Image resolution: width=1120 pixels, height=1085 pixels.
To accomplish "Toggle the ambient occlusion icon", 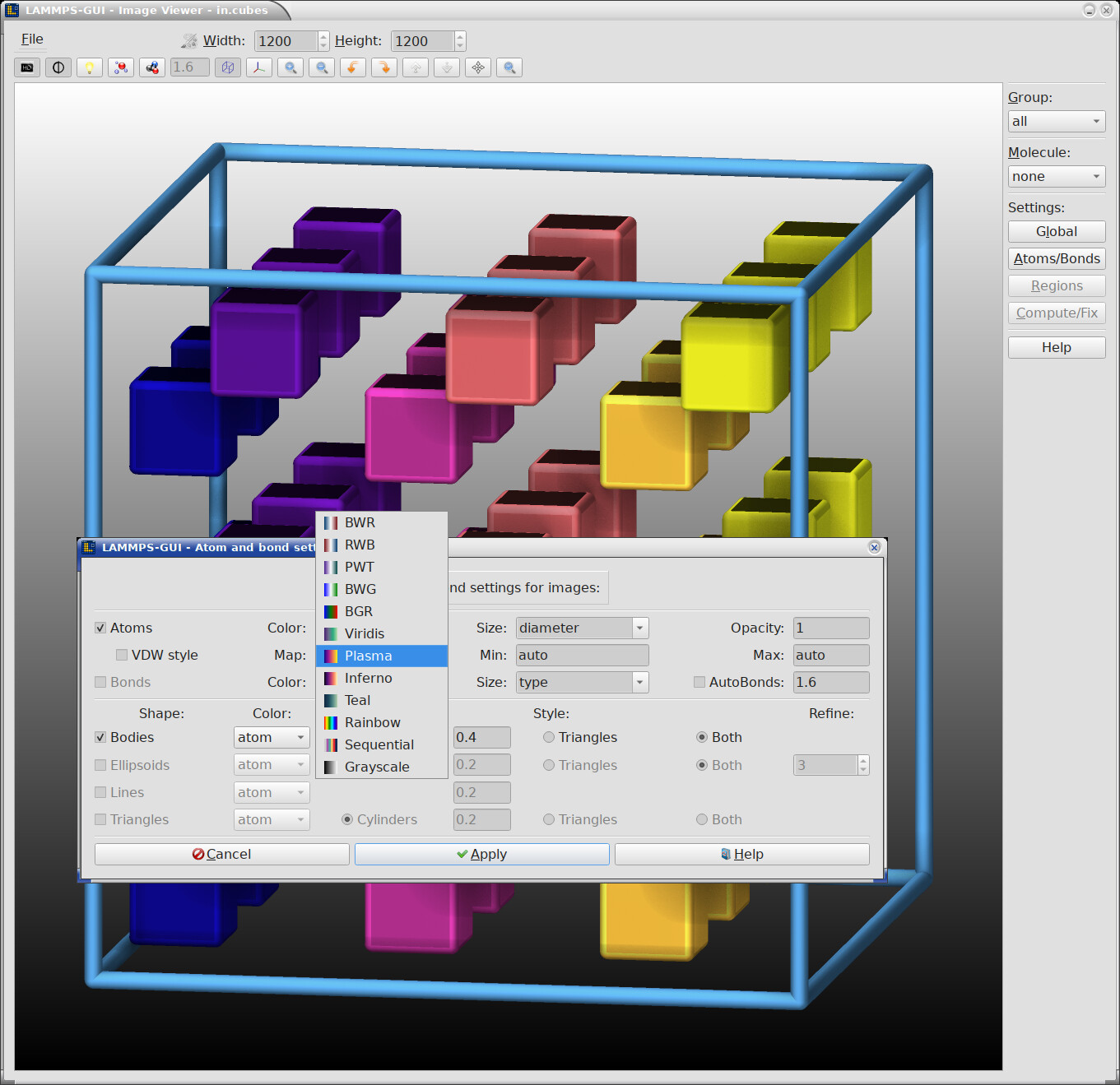I will click(58, 67).
